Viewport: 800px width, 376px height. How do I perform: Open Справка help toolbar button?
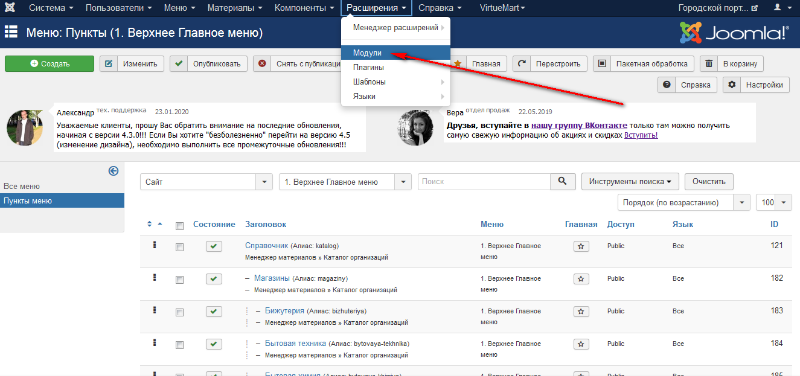coord(688,85)
